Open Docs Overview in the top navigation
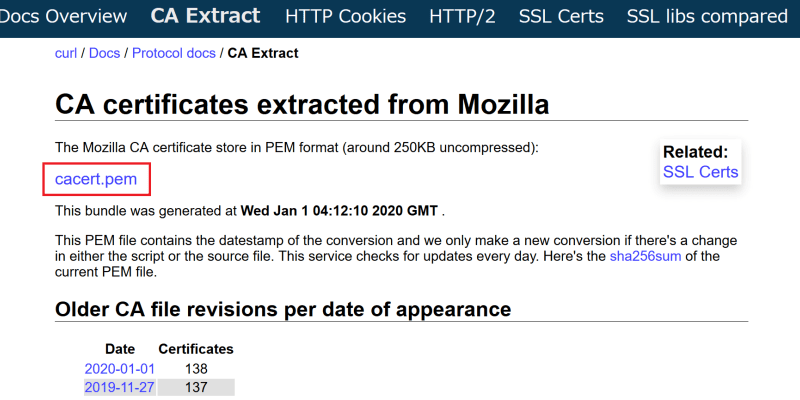 click(x=64, y=16)
